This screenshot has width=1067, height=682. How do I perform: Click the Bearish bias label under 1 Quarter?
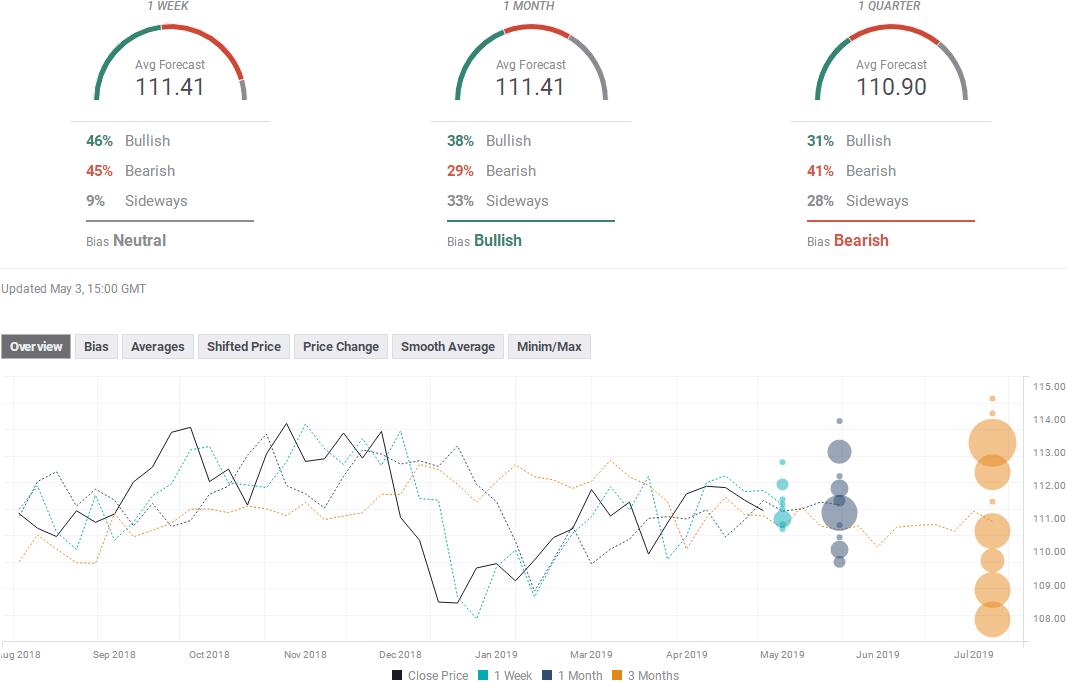(x=860, y=240)
